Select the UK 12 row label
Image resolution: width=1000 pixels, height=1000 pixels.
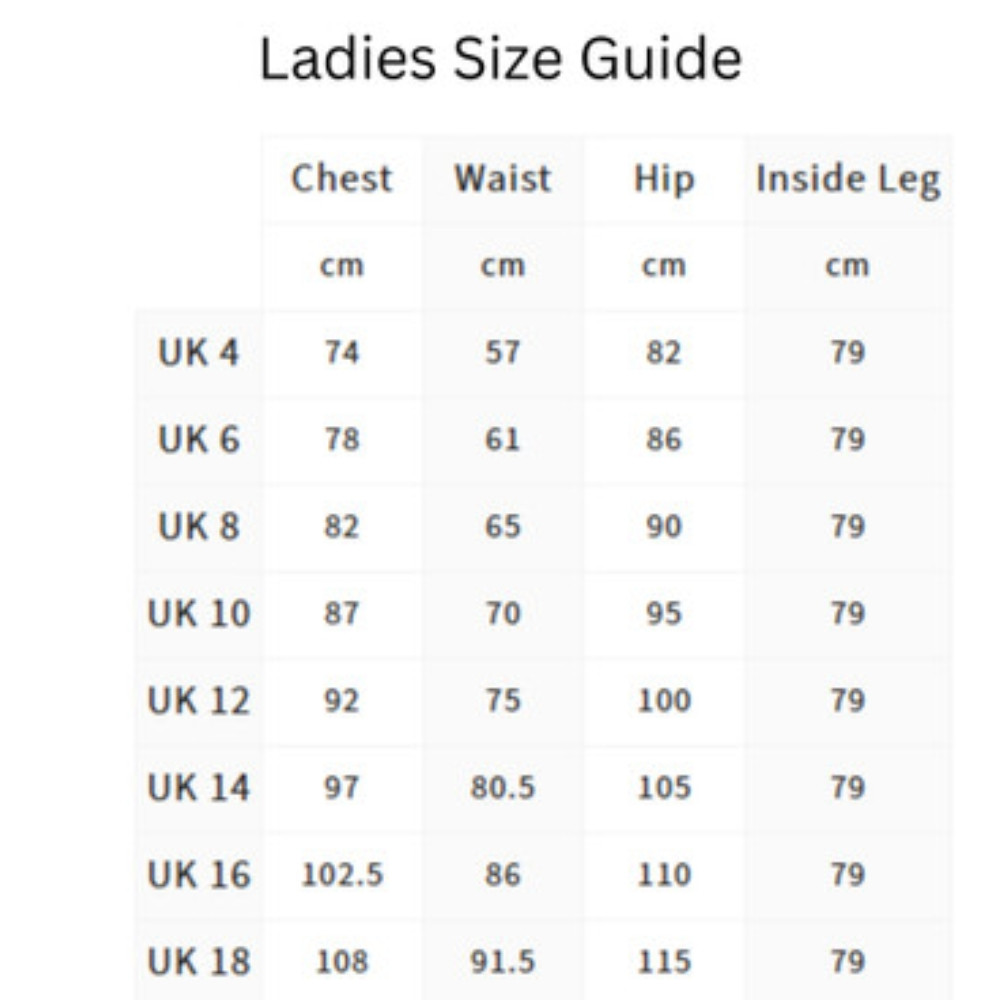click(198, 700)
